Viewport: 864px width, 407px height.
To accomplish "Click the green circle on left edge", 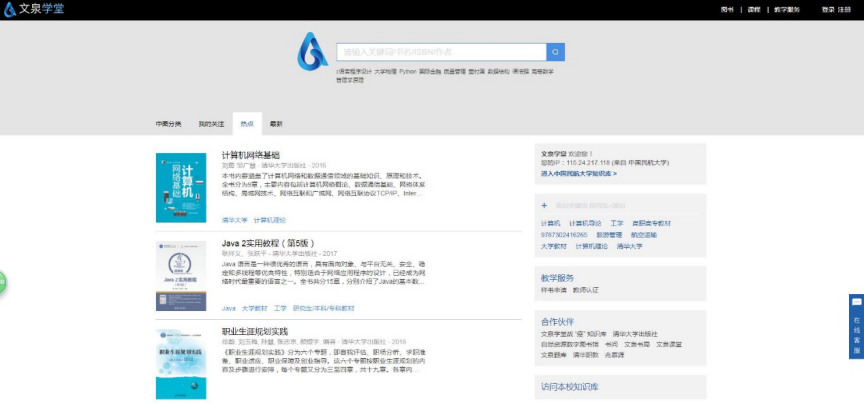I will coord(2,283).
